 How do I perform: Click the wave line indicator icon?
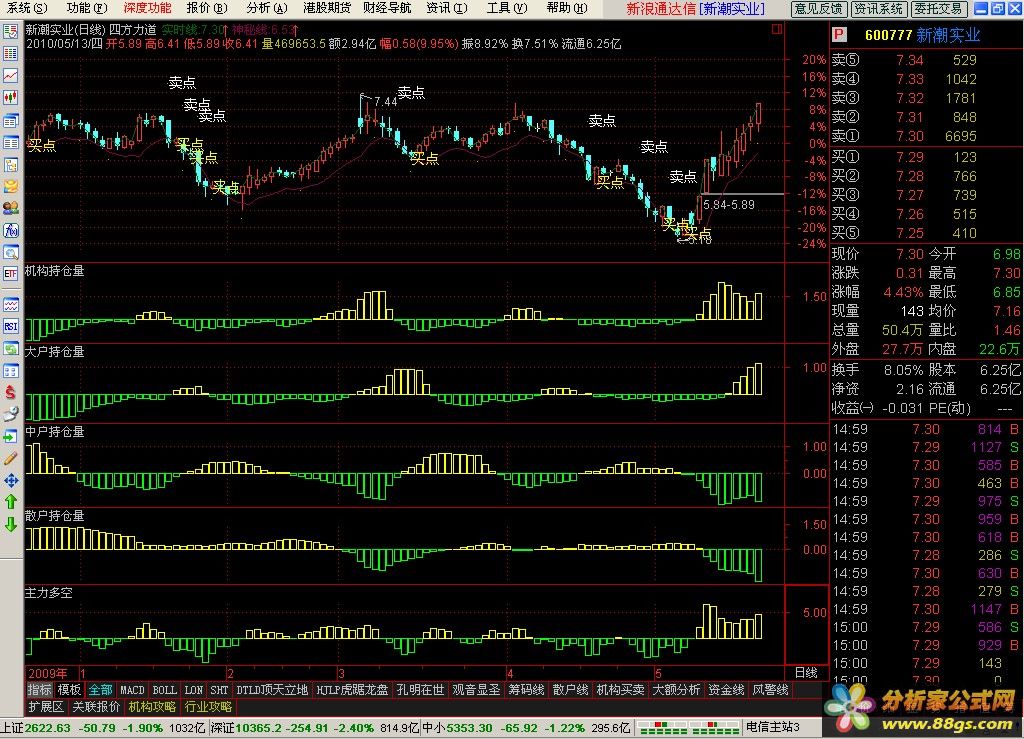coord(10,304)
